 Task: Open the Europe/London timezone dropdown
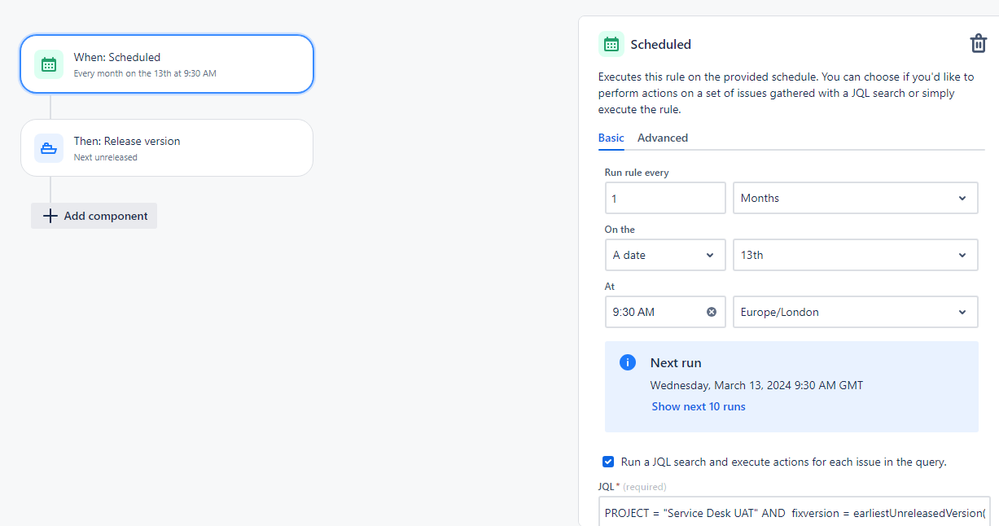pyautogui.click(x=855, y=312)
